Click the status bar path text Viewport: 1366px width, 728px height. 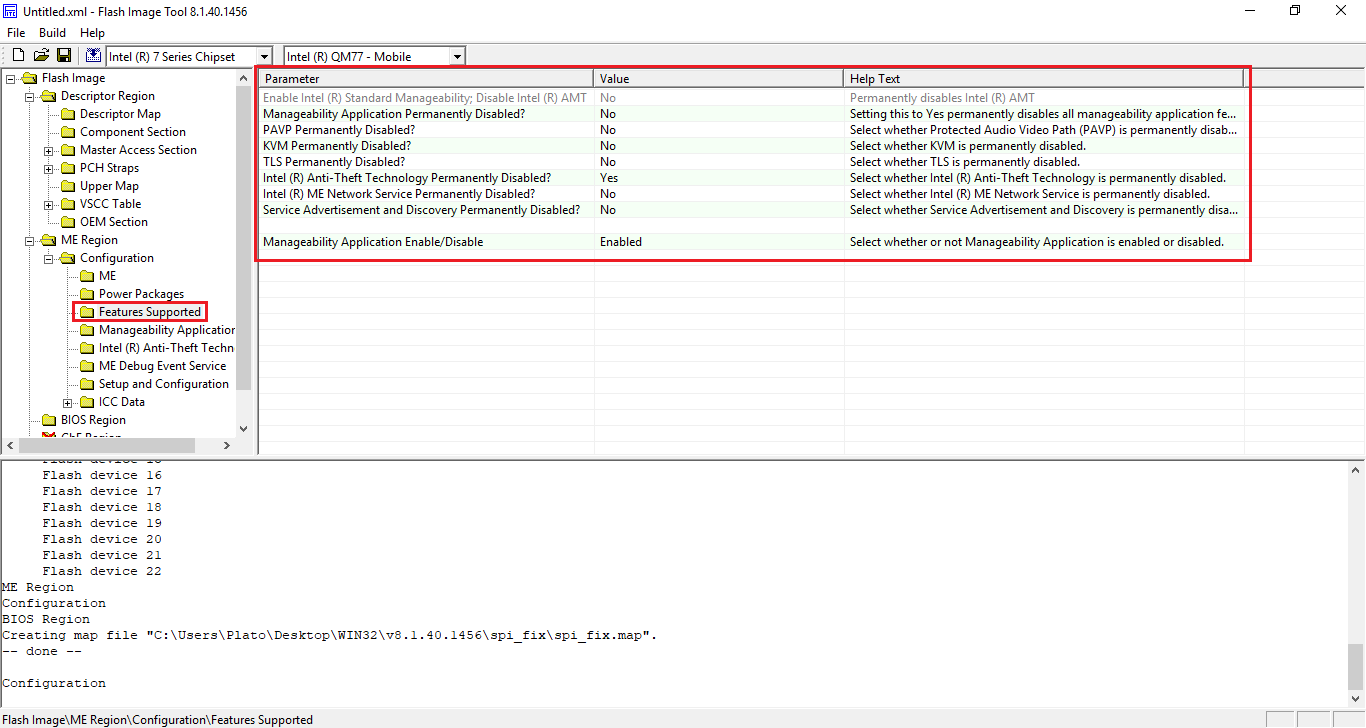click(x=157, y=720)
